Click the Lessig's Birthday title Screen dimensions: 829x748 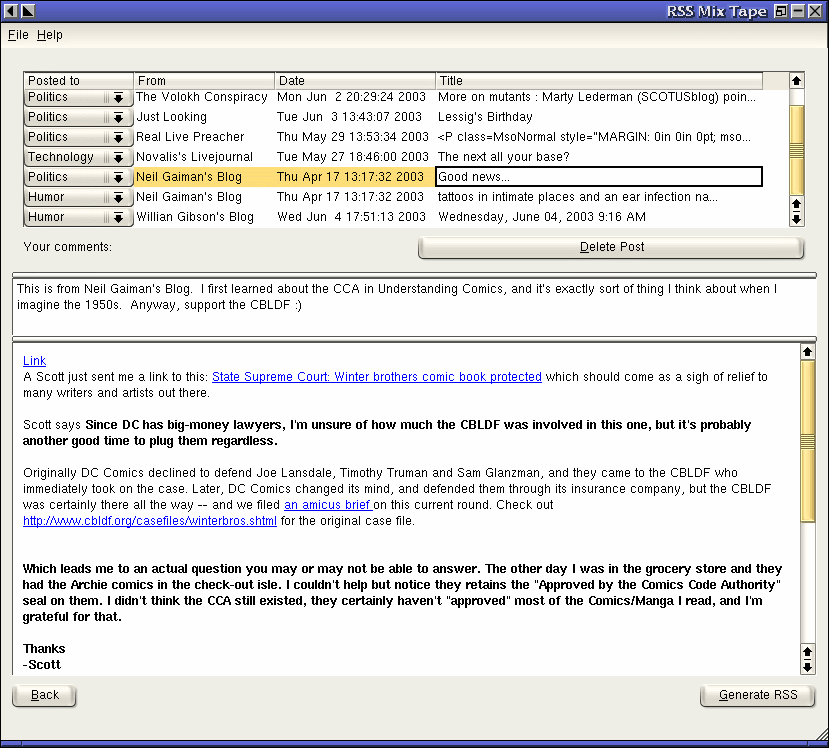pyautogui.click(x=485, y=117)
